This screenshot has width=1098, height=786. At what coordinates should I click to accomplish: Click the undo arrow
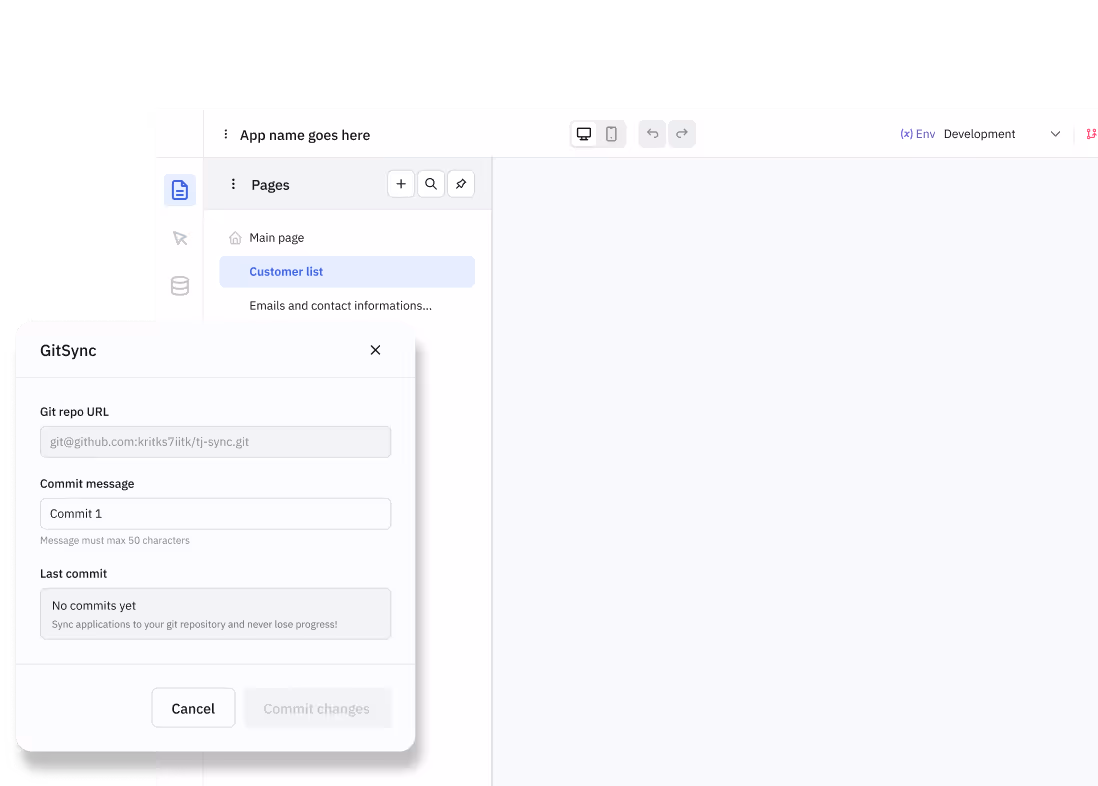pos(652,134)
